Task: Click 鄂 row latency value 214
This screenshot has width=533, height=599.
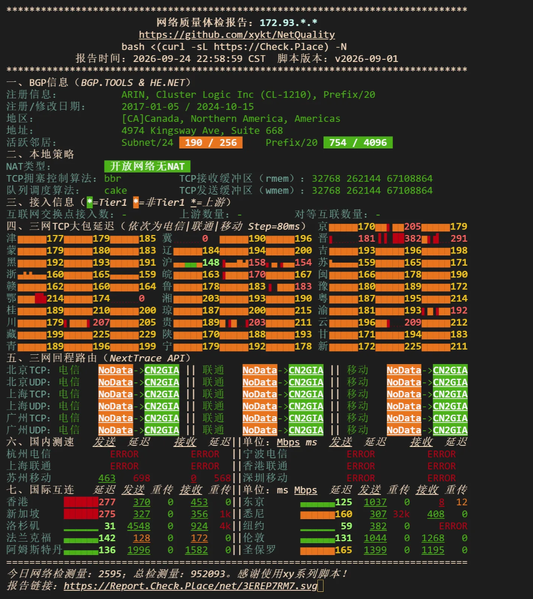Action: [55, 298]
